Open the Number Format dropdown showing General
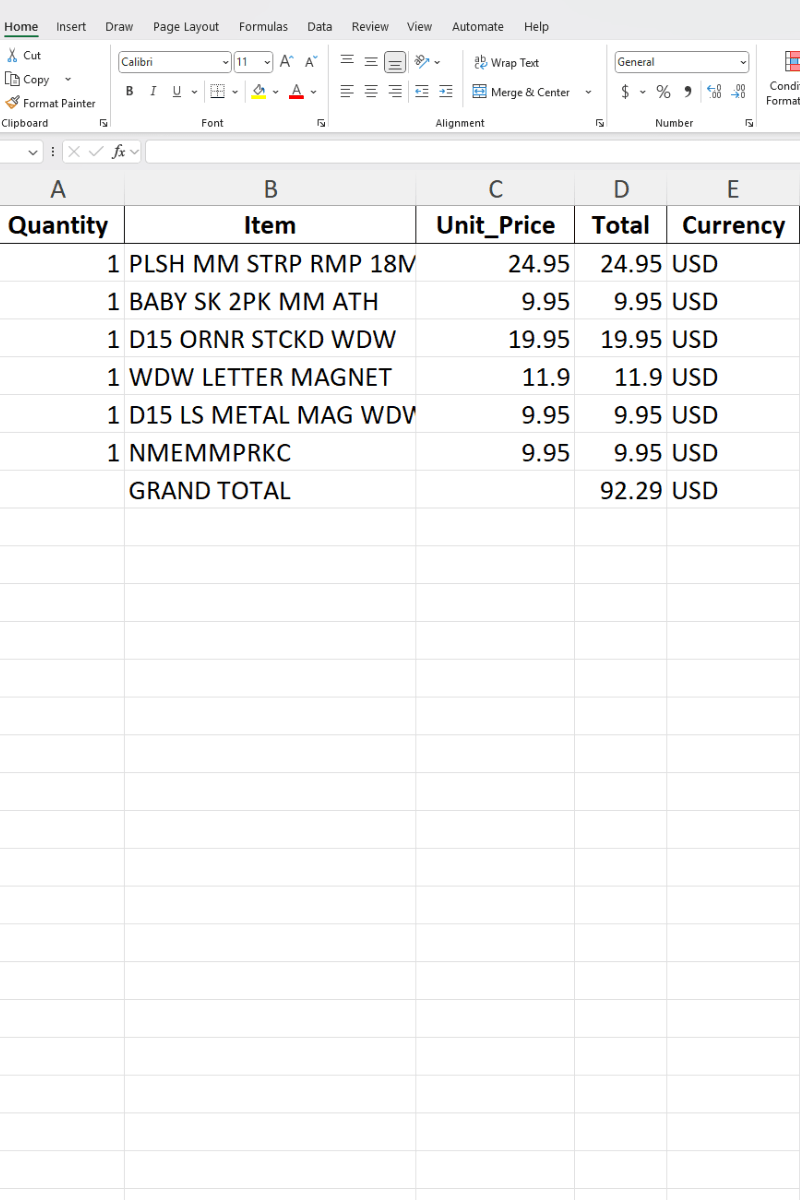The width and height of the screenshot is (800, 1200). pos(681,62)
